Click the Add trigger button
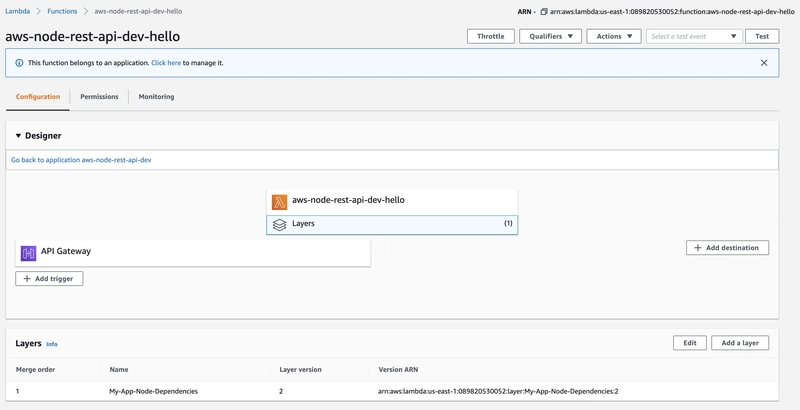 [49, 278]
